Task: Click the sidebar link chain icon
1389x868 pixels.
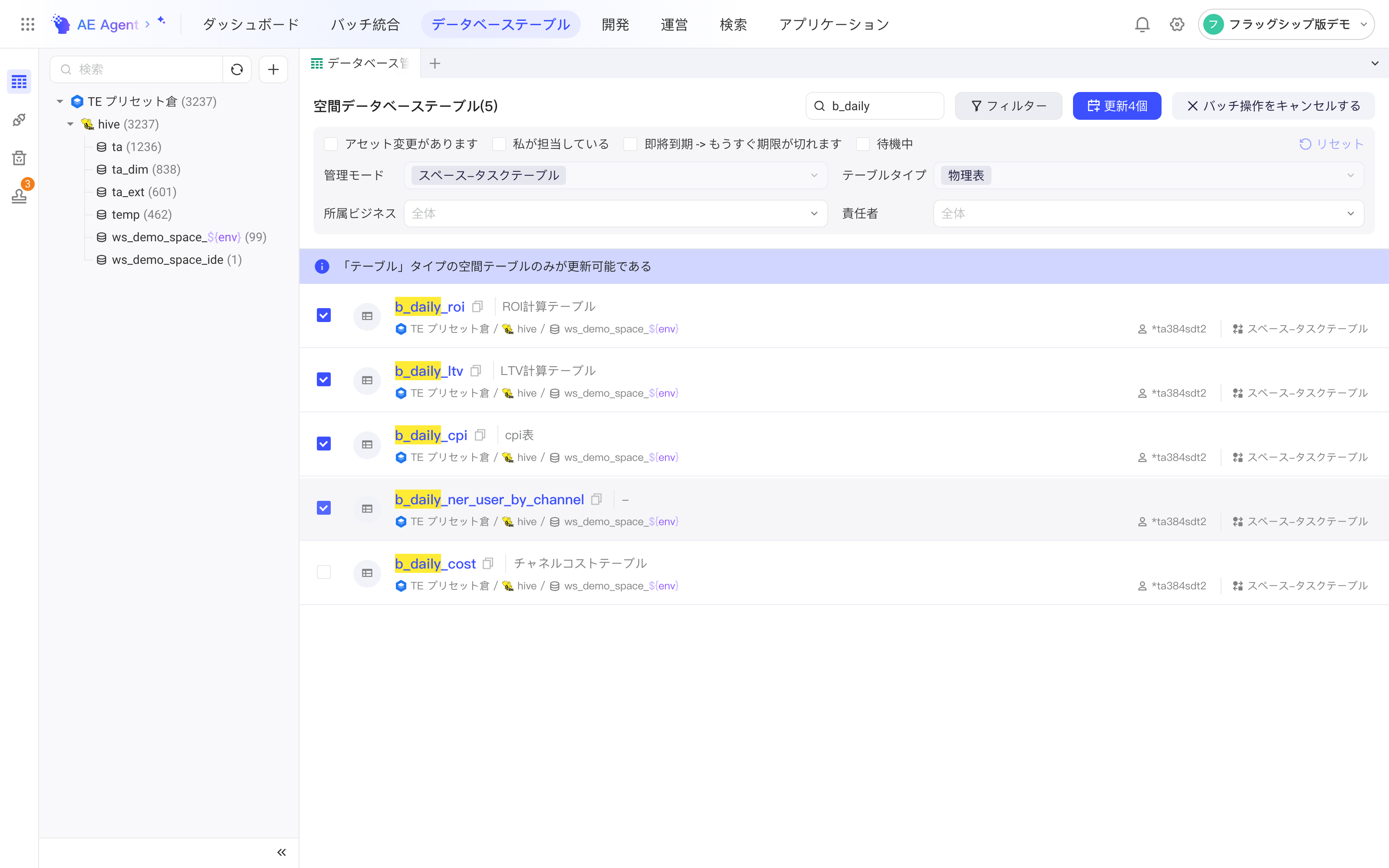Action: (x=19, y=119)
